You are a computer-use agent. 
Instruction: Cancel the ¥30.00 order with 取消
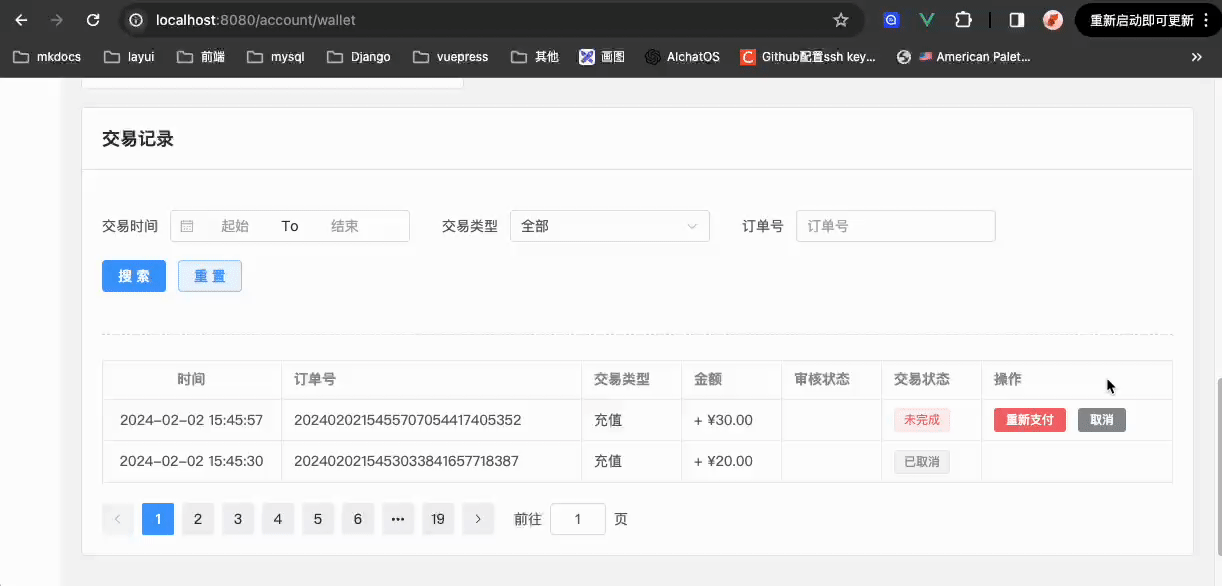point(1101,420)
